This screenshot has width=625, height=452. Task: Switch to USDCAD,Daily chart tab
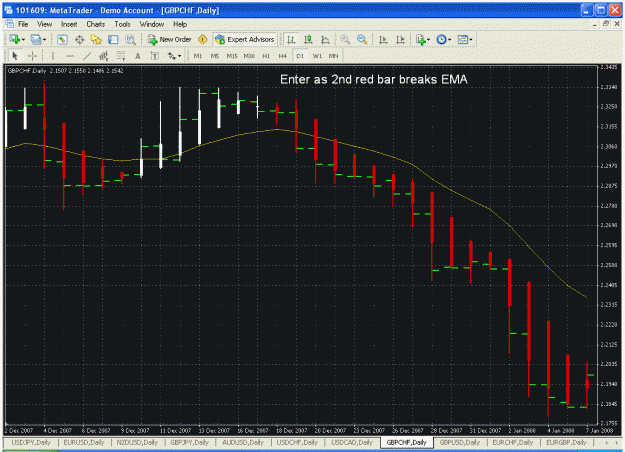(x=352, y=442)
